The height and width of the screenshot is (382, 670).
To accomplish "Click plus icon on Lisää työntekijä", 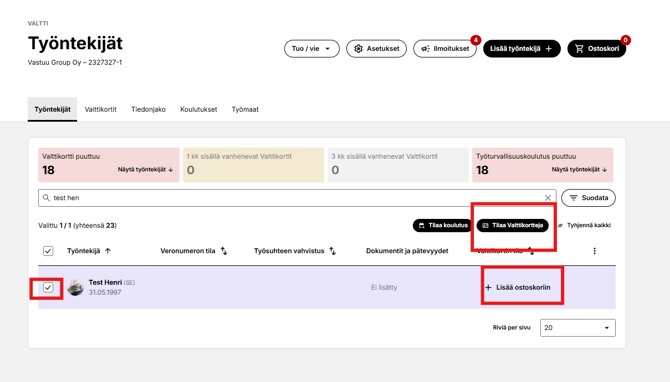I will (549, 49).
